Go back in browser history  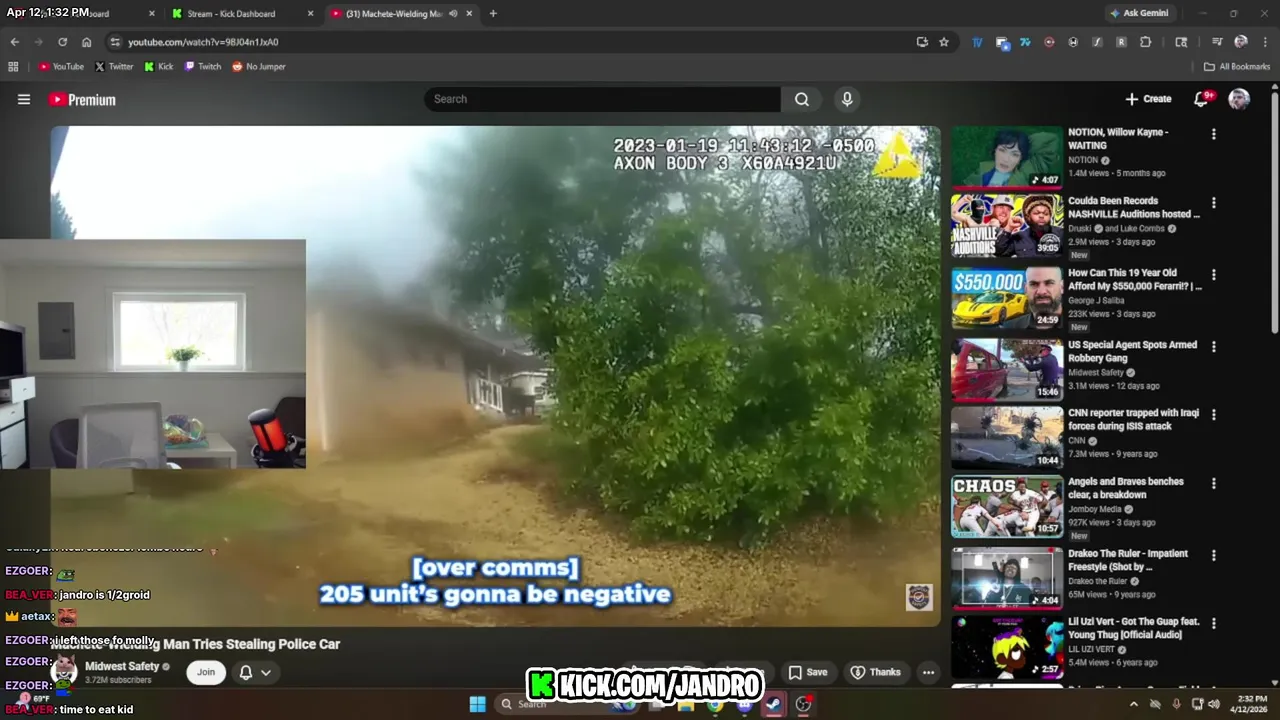click(14, 42)
